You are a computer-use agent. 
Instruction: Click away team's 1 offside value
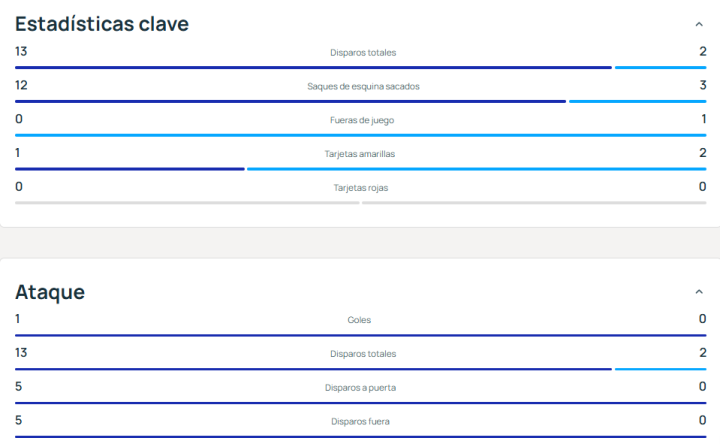[703, 120]
